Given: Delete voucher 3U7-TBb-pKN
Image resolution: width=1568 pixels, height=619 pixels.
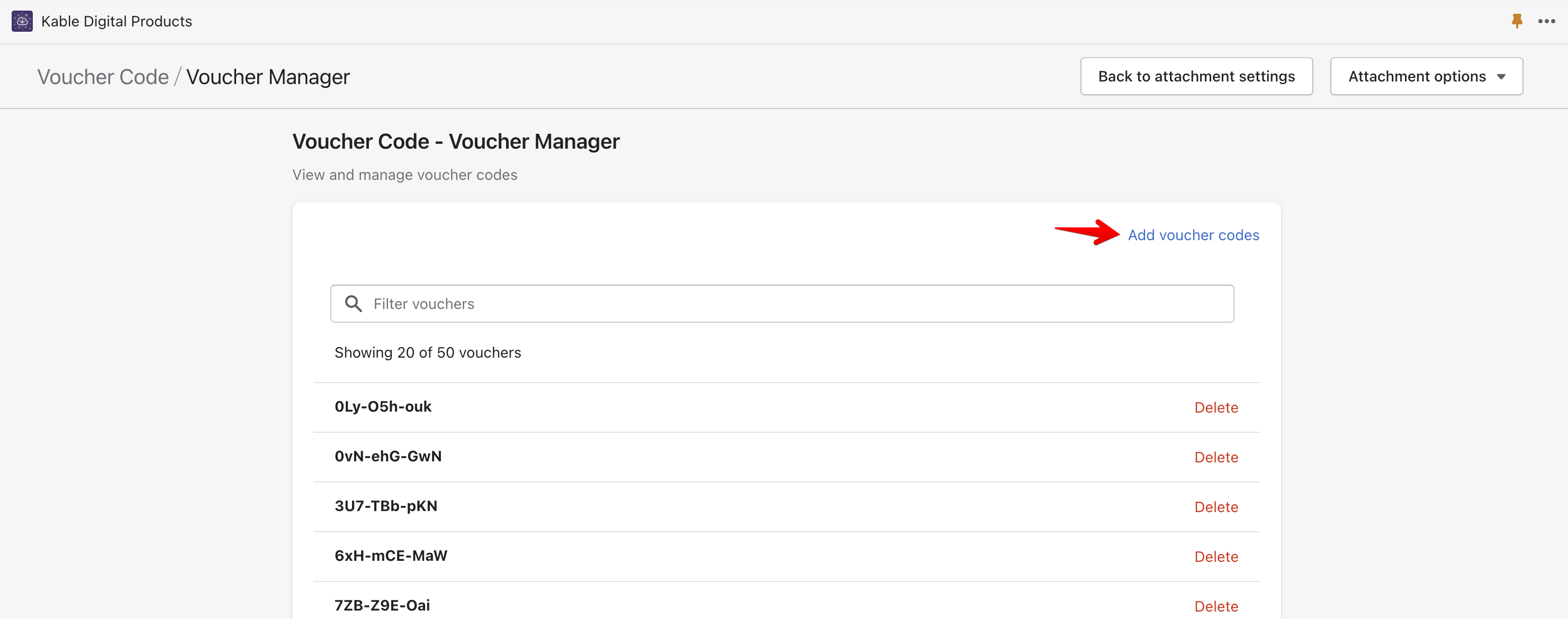Looking at the screenshot, I should [1216, 506].
